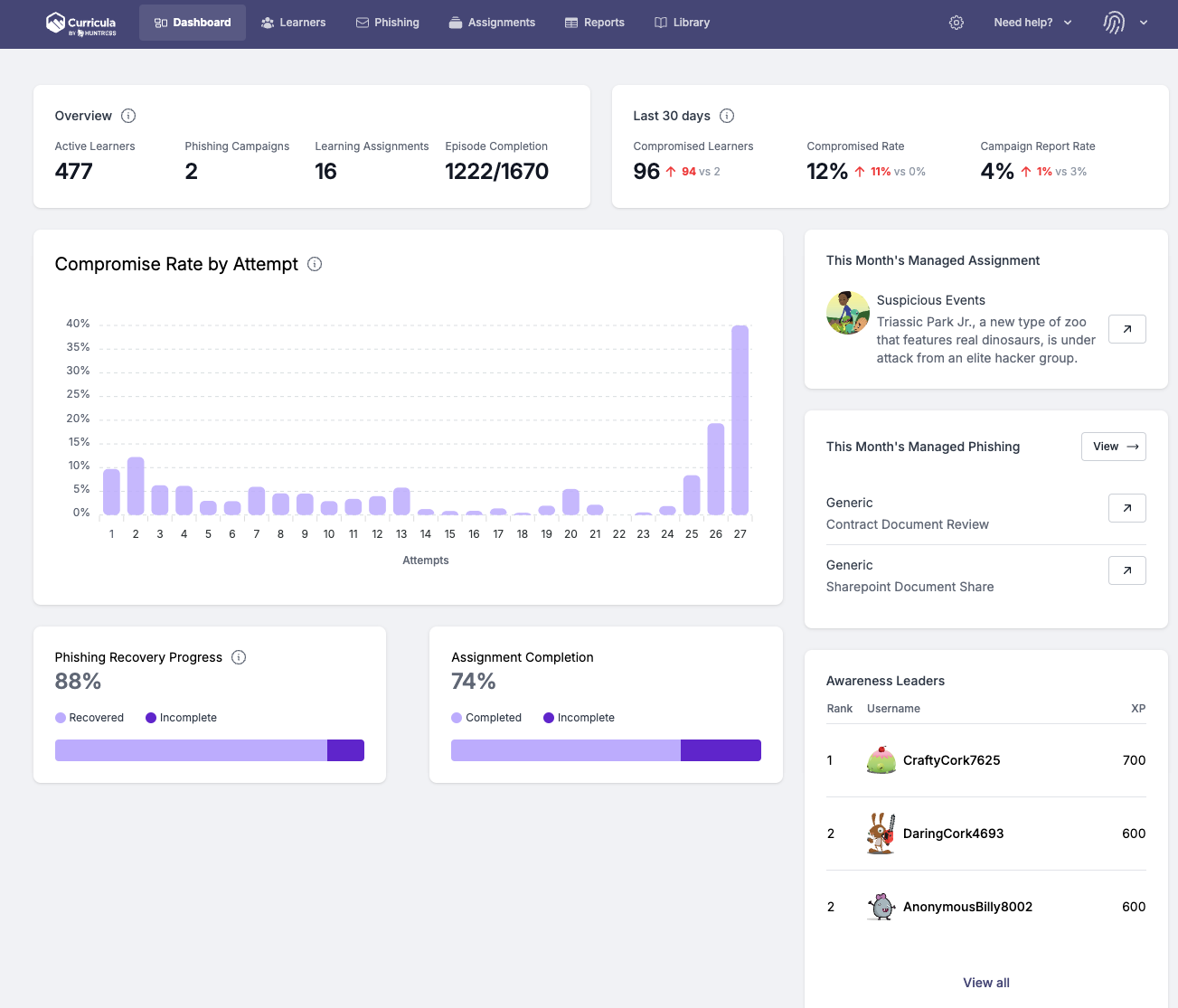Open the Compromise Rate by Attempt info icon
The height and width of the screenshot is (1008, 1178).
pos(314,264)
